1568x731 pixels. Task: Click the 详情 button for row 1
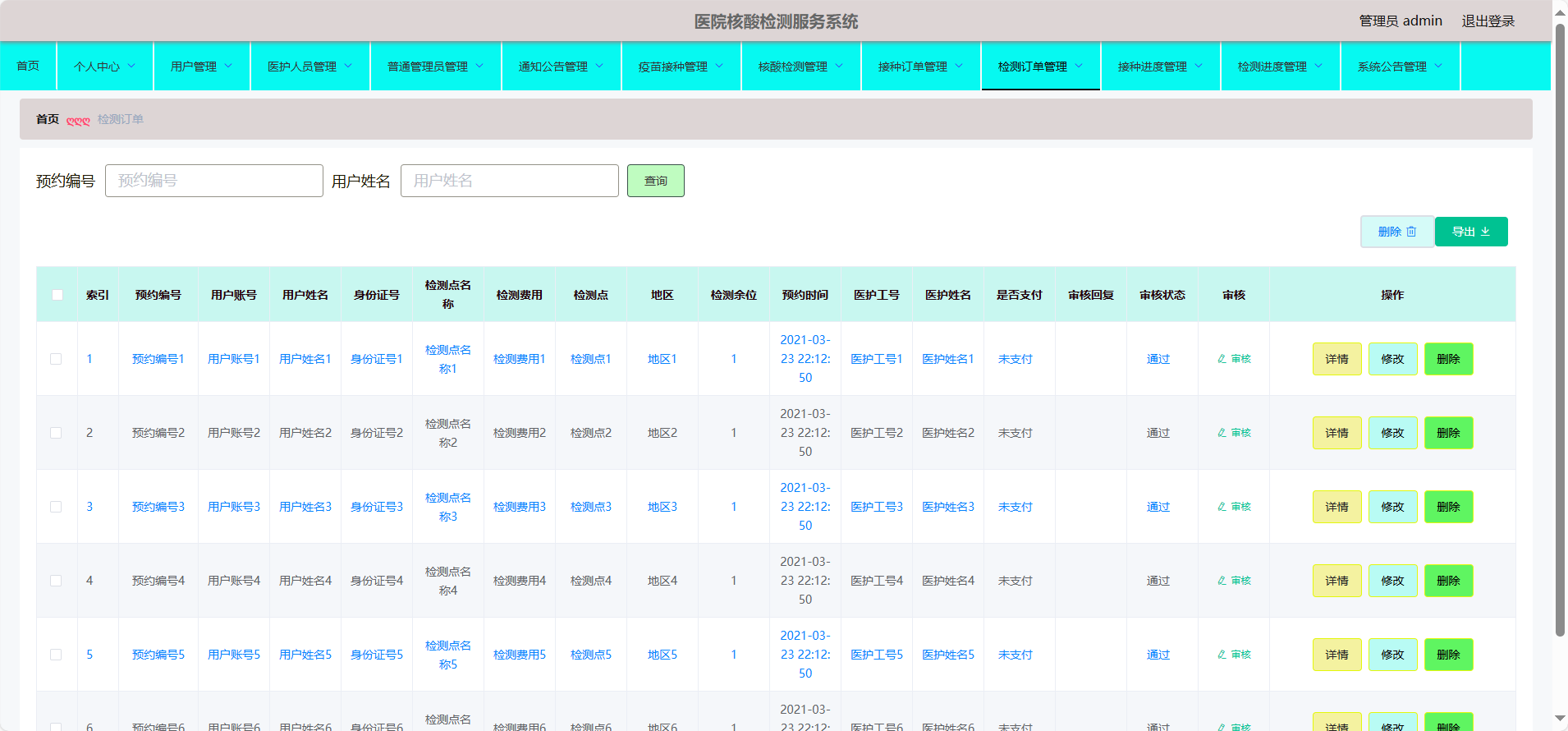tap(1336, 359)
